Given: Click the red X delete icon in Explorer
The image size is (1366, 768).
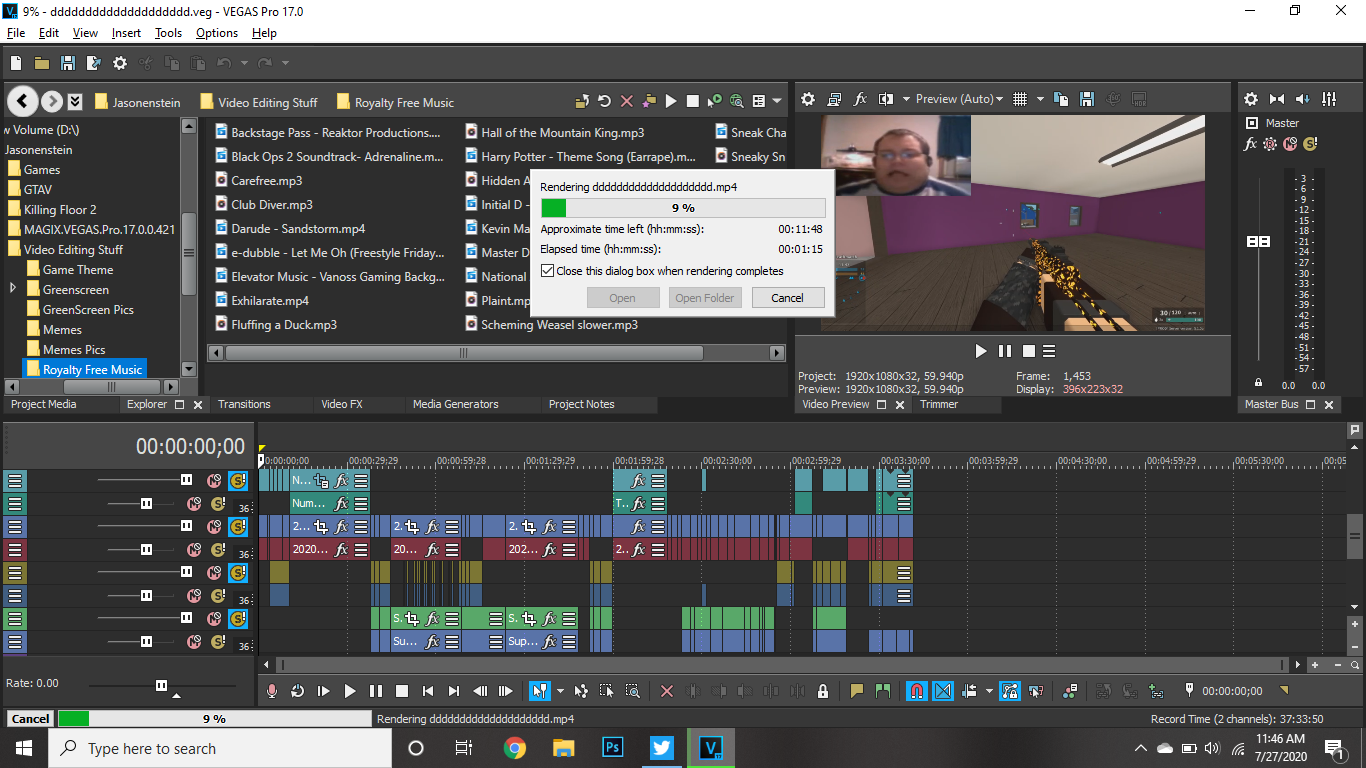Looking at the screenshot, I should point(627,101).
